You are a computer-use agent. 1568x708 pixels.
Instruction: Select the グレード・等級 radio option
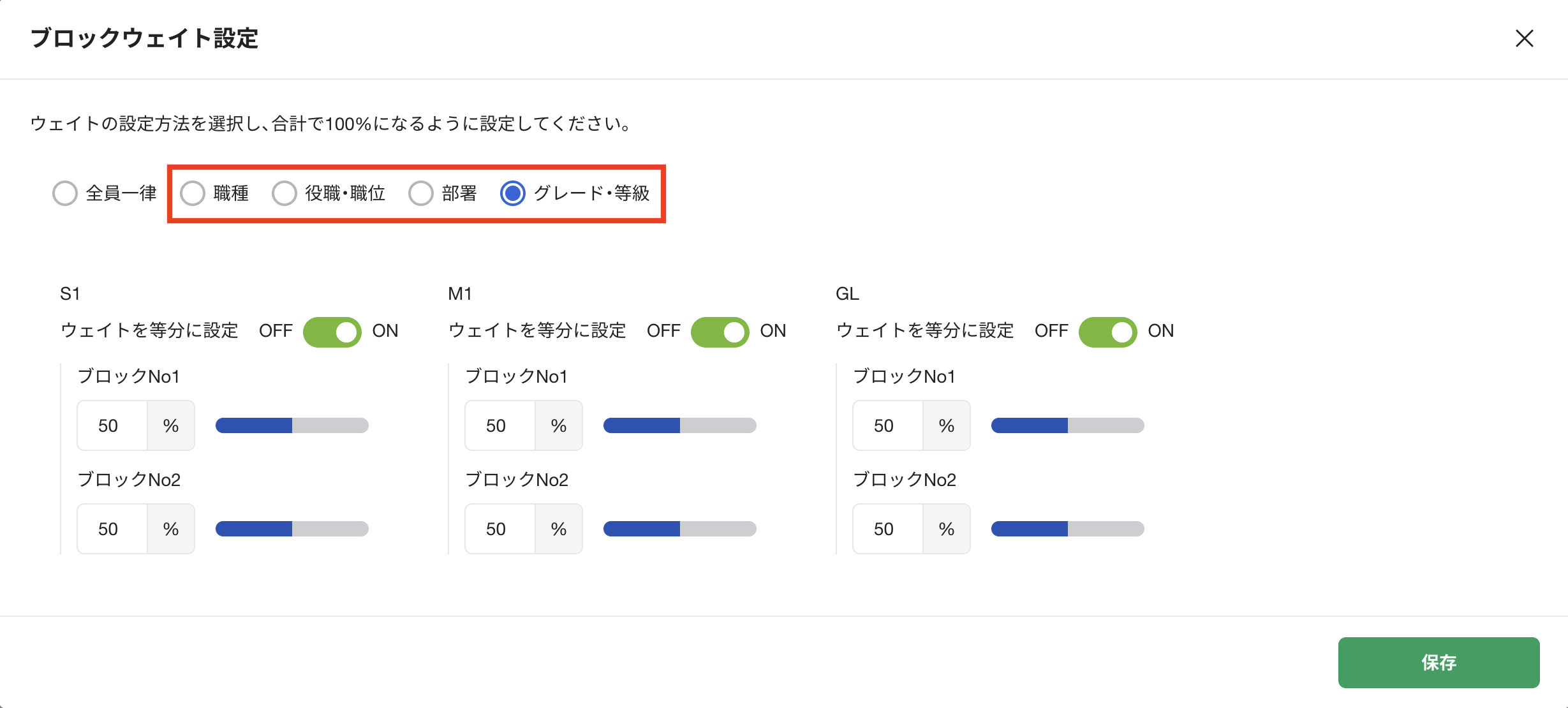coord(513,193)
